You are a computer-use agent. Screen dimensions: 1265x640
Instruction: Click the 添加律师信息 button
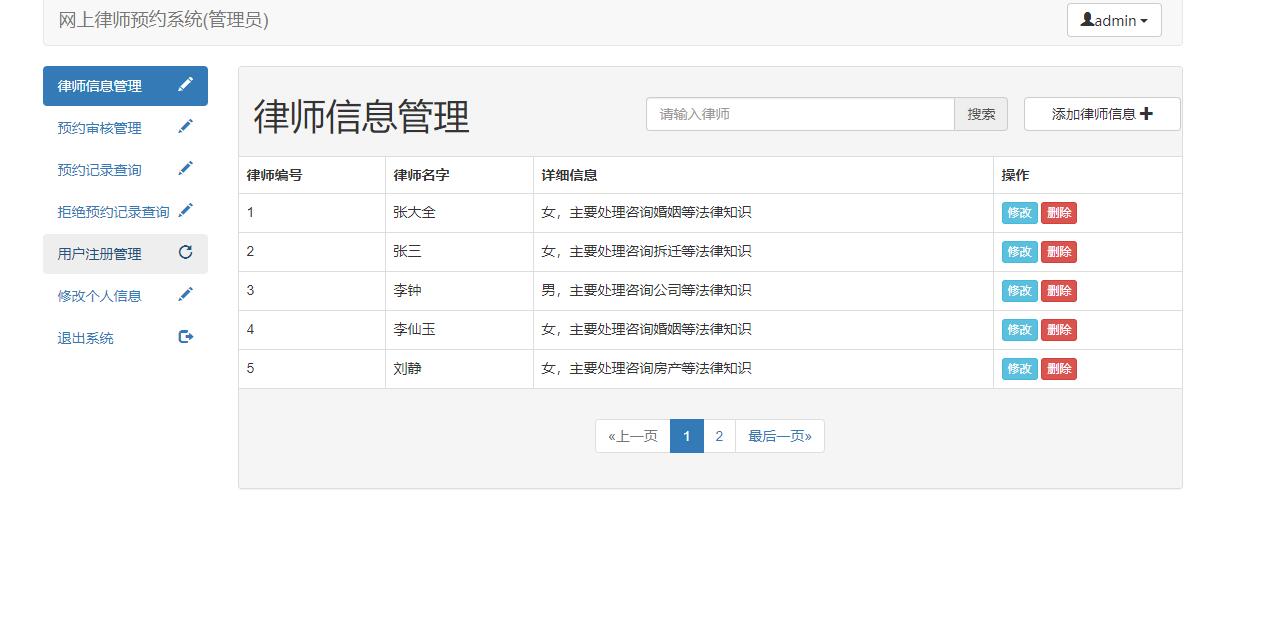pos(1101,114)
